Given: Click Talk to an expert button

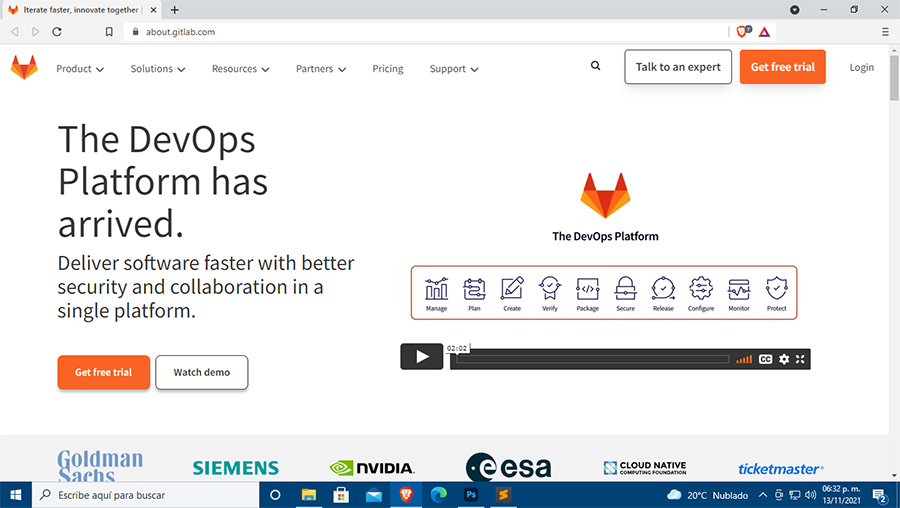Looking at the screenshot, I should pyautogui.click(x=678, y=67).
